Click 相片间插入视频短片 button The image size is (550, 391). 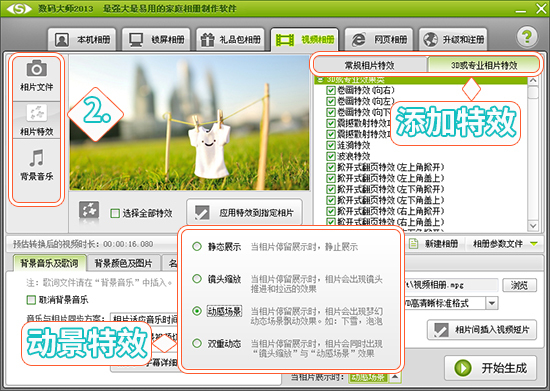coord(482,330)
